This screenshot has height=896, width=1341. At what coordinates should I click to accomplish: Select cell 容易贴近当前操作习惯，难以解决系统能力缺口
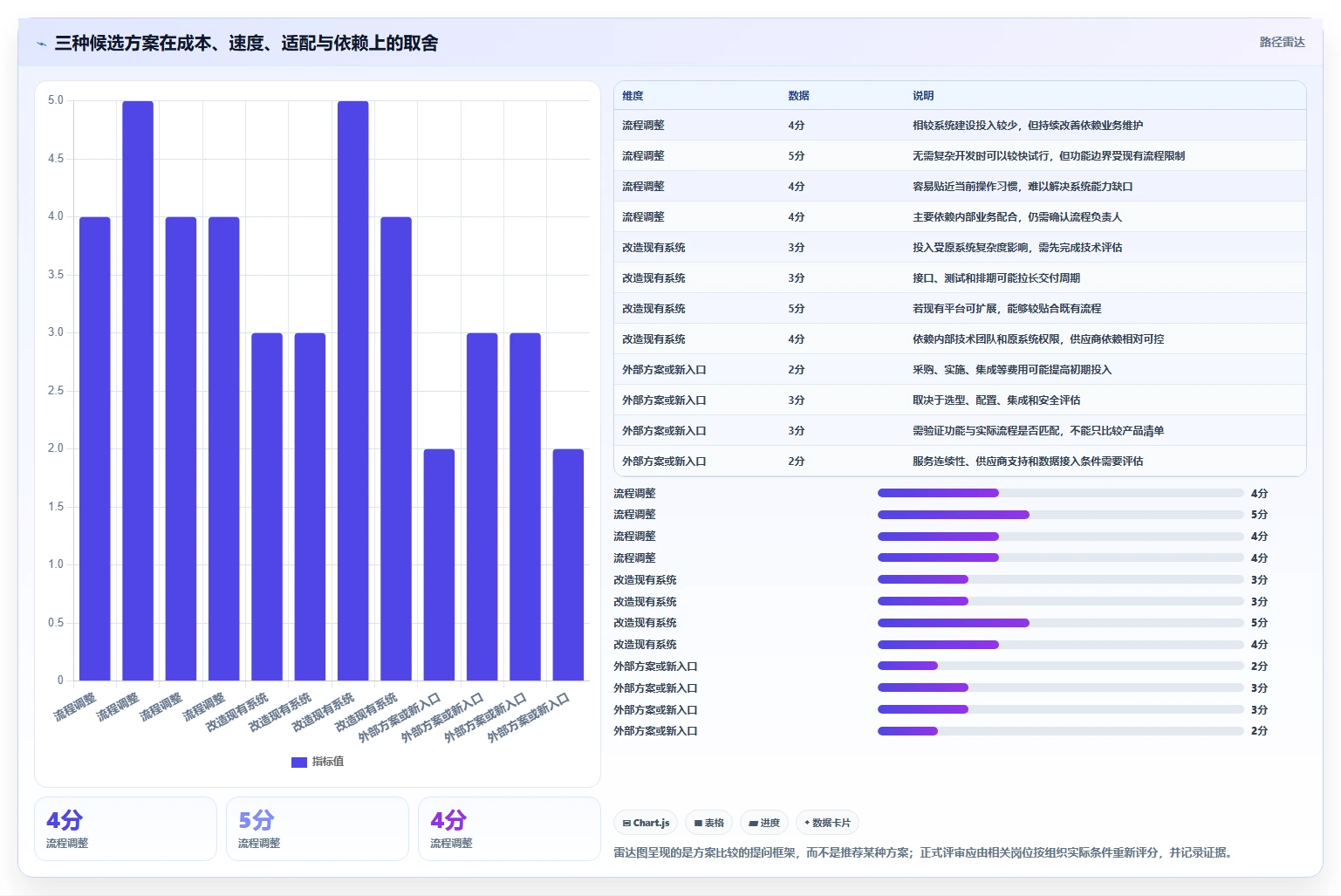point(1023,187)
